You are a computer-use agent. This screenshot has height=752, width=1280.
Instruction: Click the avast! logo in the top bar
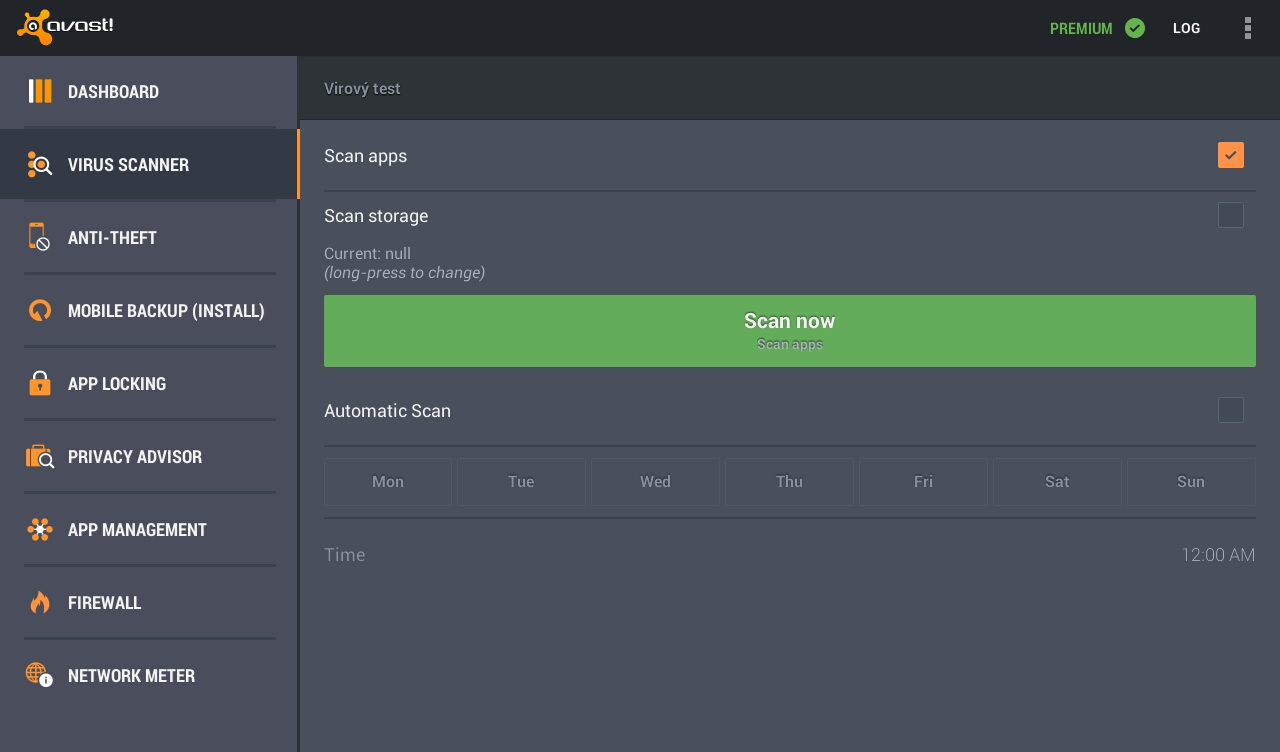point(65,28)
